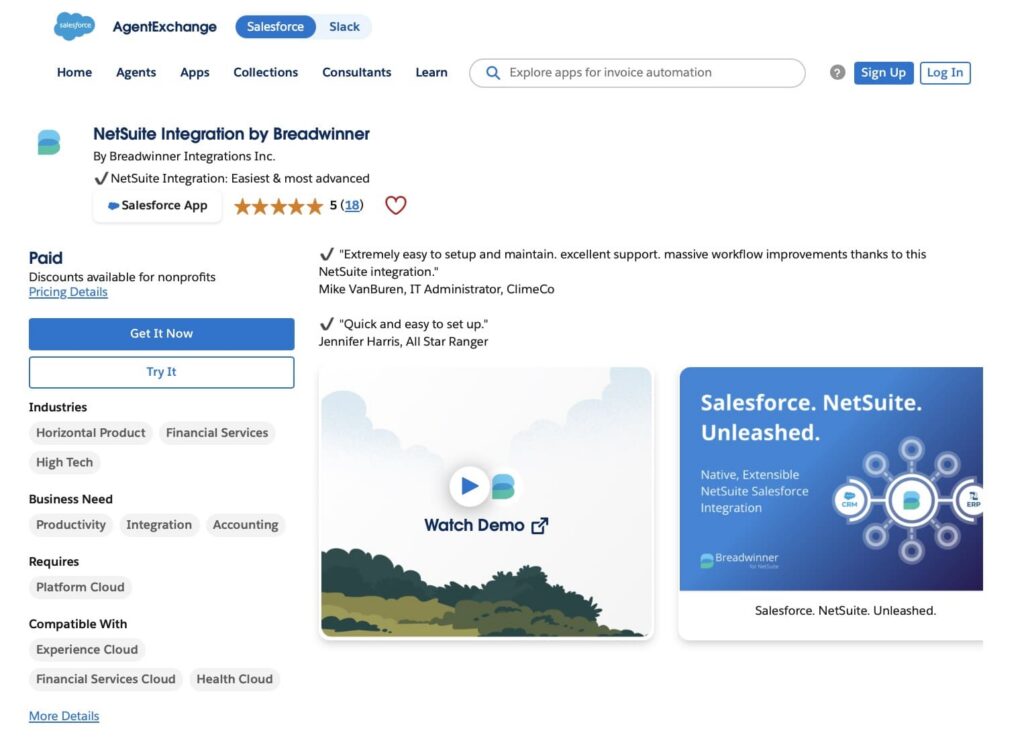Select the Experience Cloud tag
1024x745 pixels.
87,650
